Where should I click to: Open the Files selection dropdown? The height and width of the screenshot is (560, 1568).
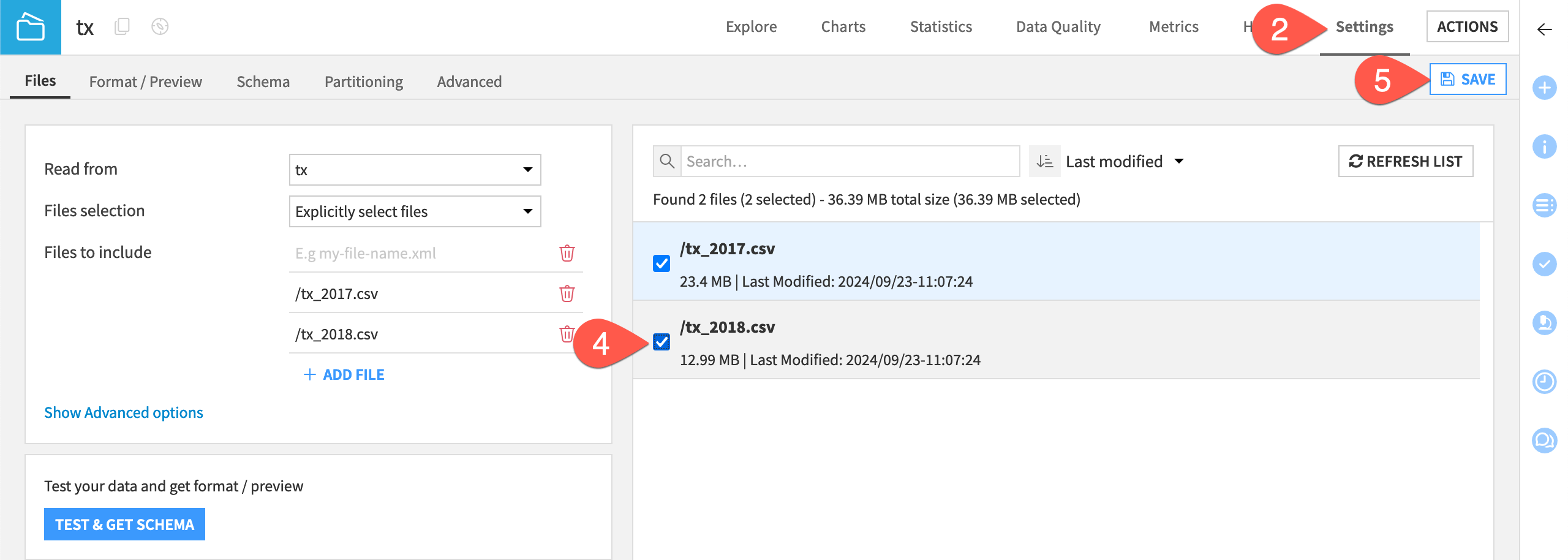pos(415,211)
